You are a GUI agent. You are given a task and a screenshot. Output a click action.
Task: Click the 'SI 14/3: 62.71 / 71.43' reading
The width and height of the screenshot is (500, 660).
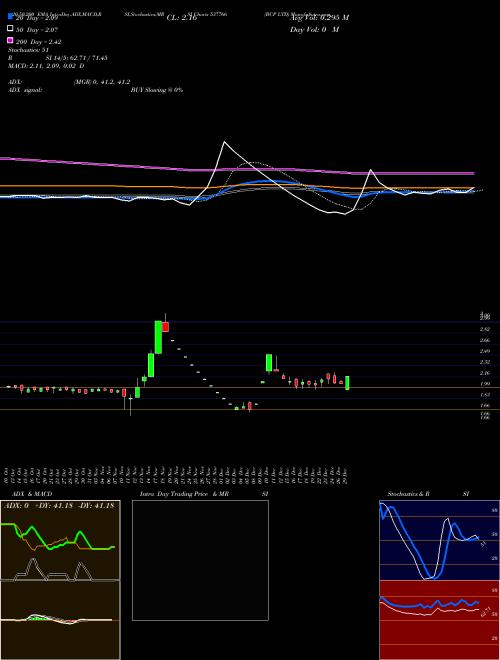(76, 58)
